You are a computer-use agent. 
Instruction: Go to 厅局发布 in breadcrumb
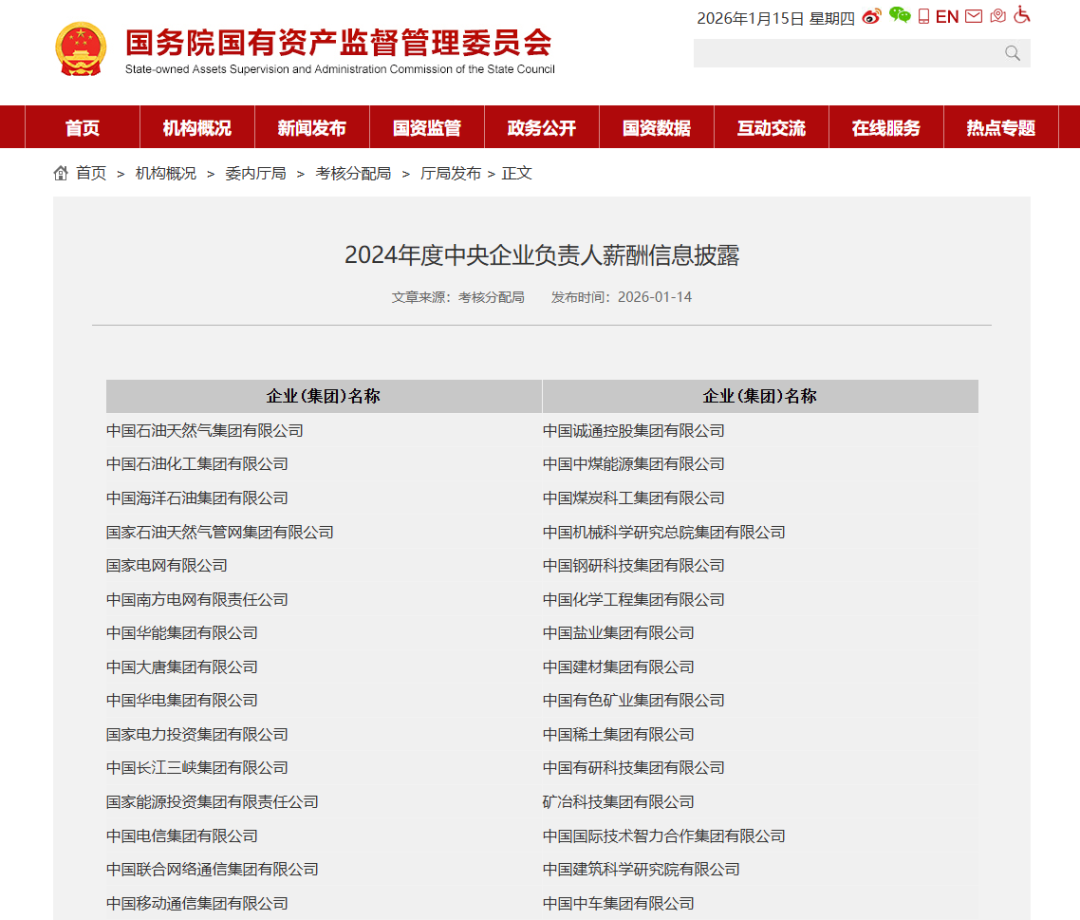tap(450, 174)
